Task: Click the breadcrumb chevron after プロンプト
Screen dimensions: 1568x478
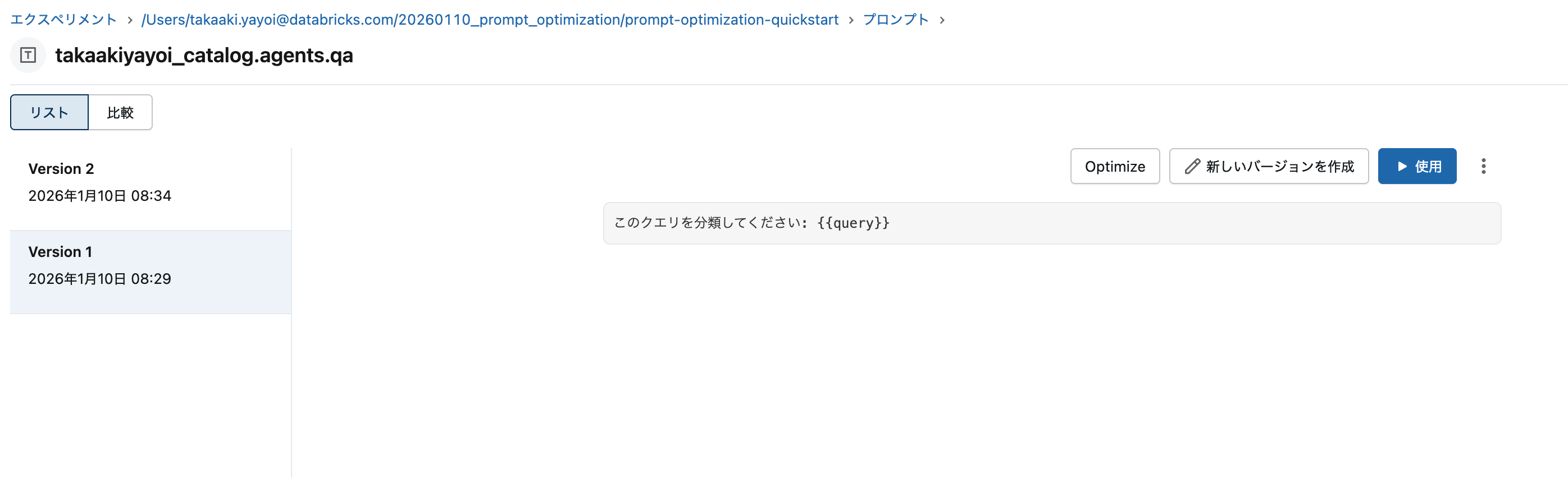Action: coord(942,20)
